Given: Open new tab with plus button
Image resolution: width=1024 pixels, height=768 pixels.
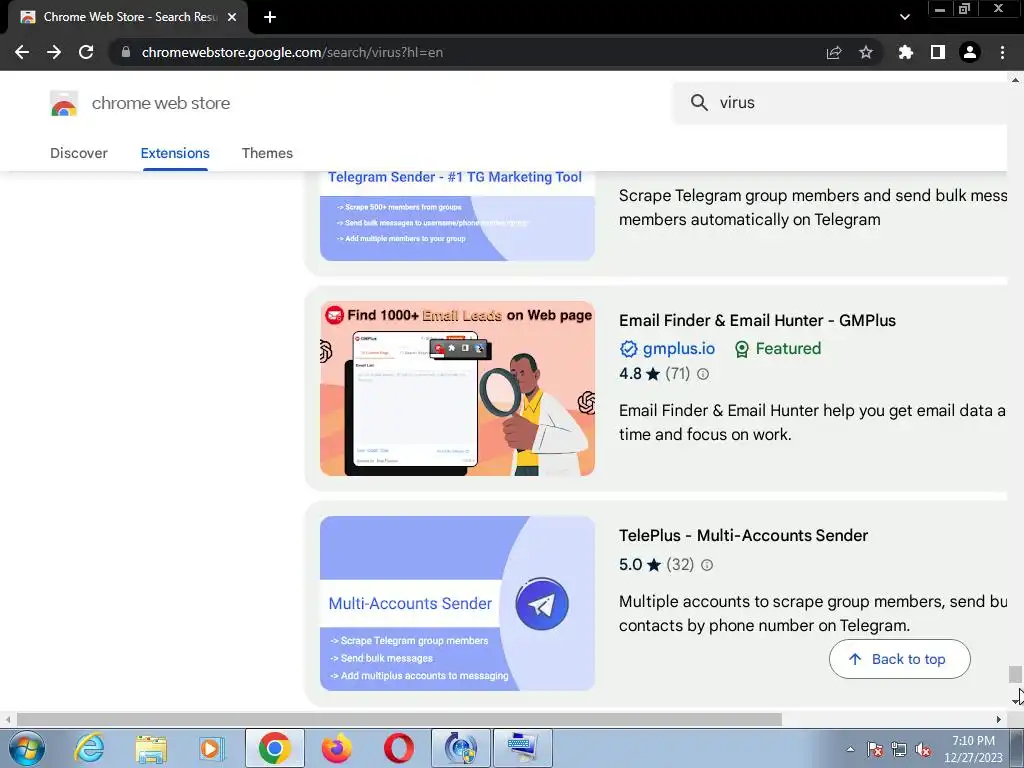Looking at the screenshot, I should tap(270, 17).
